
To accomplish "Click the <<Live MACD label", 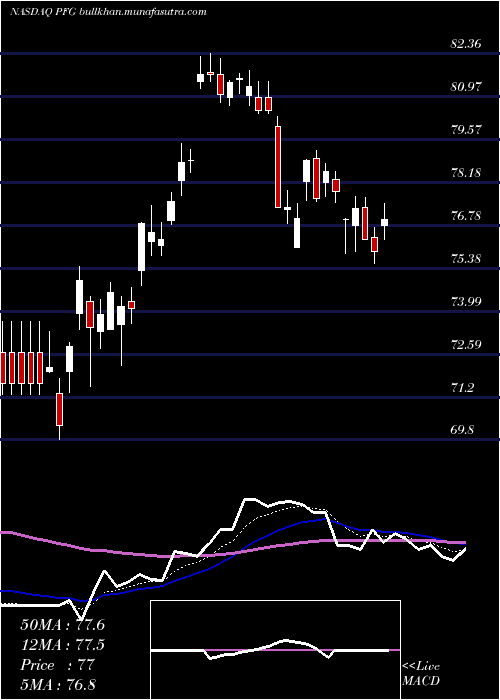I will (421, 673).
